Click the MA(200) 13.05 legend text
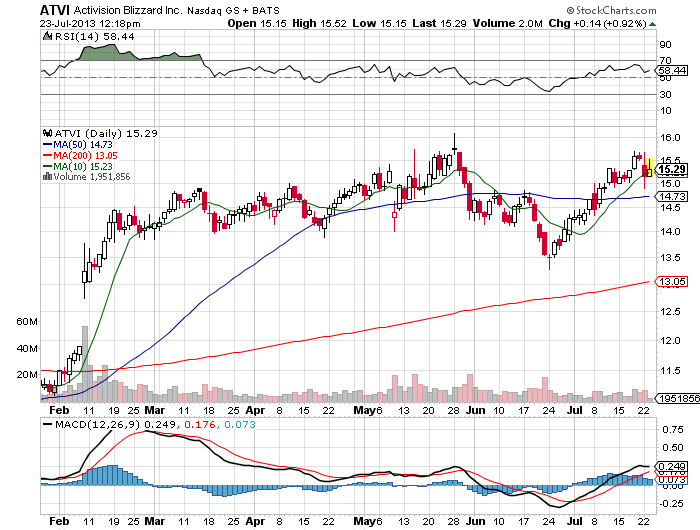This screenshot has width=700, height=530. click(x=86, y=155)
